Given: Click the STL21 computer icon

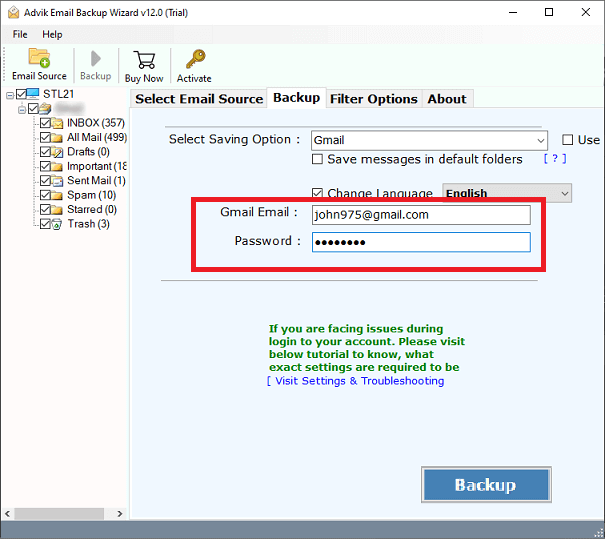Looking at the screenshot, I should coord(33,94).
